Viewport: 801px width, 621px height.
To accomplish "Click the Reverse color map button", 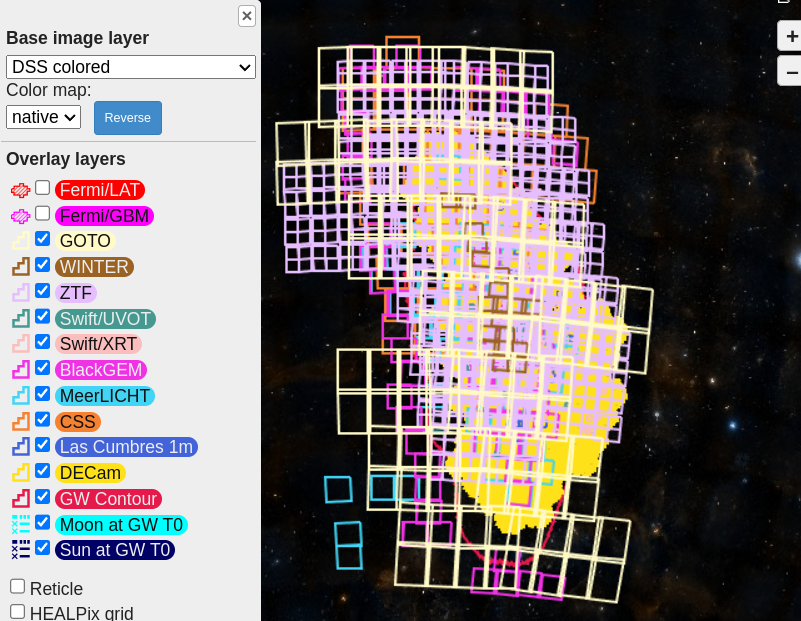I will pyautogui.click(x=128, y=118).
